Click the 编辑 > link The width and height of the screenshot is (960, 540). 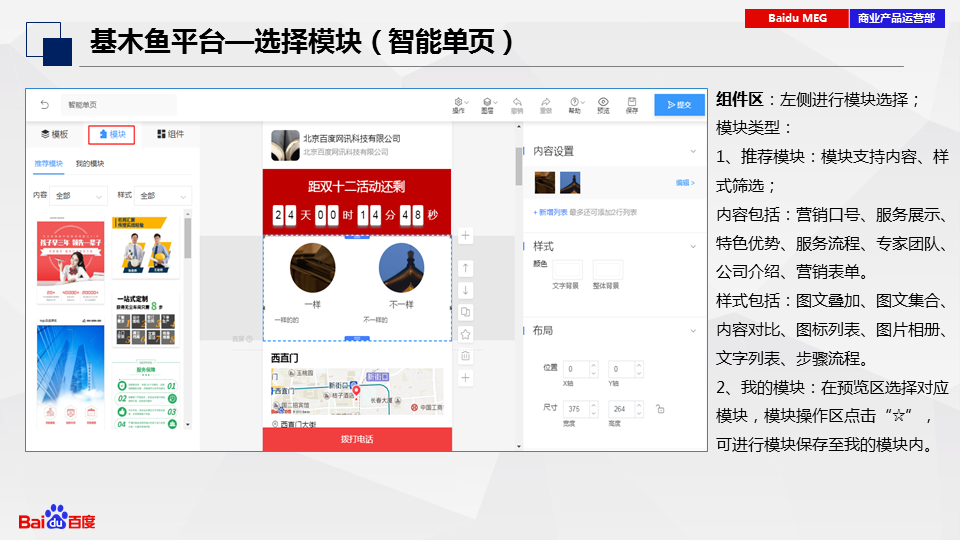pos(685,182)
